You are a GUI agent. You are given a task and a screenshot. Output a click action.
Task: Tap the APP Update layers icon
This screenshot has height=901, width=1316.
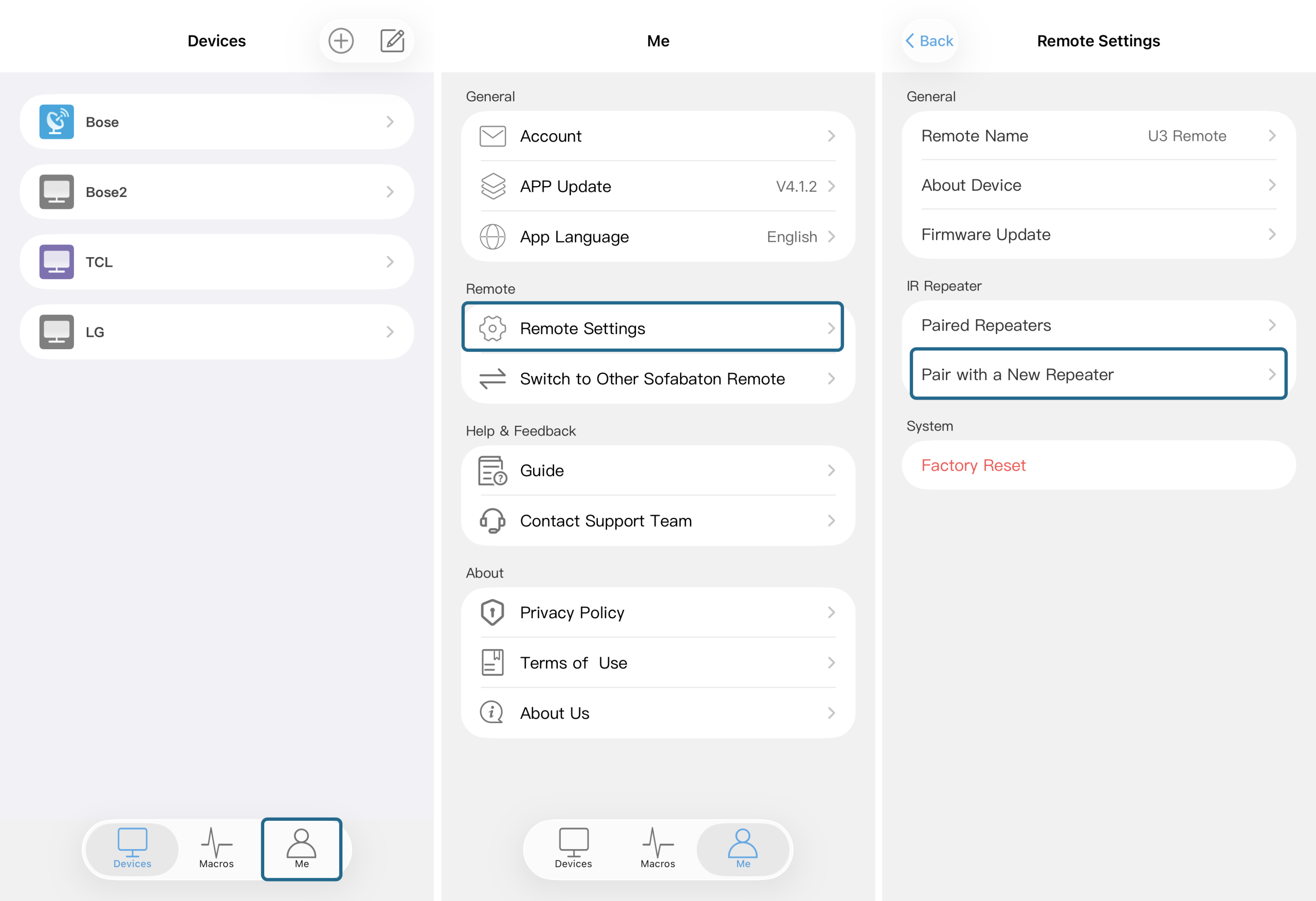pyautogui.click(x=492, y=187)
